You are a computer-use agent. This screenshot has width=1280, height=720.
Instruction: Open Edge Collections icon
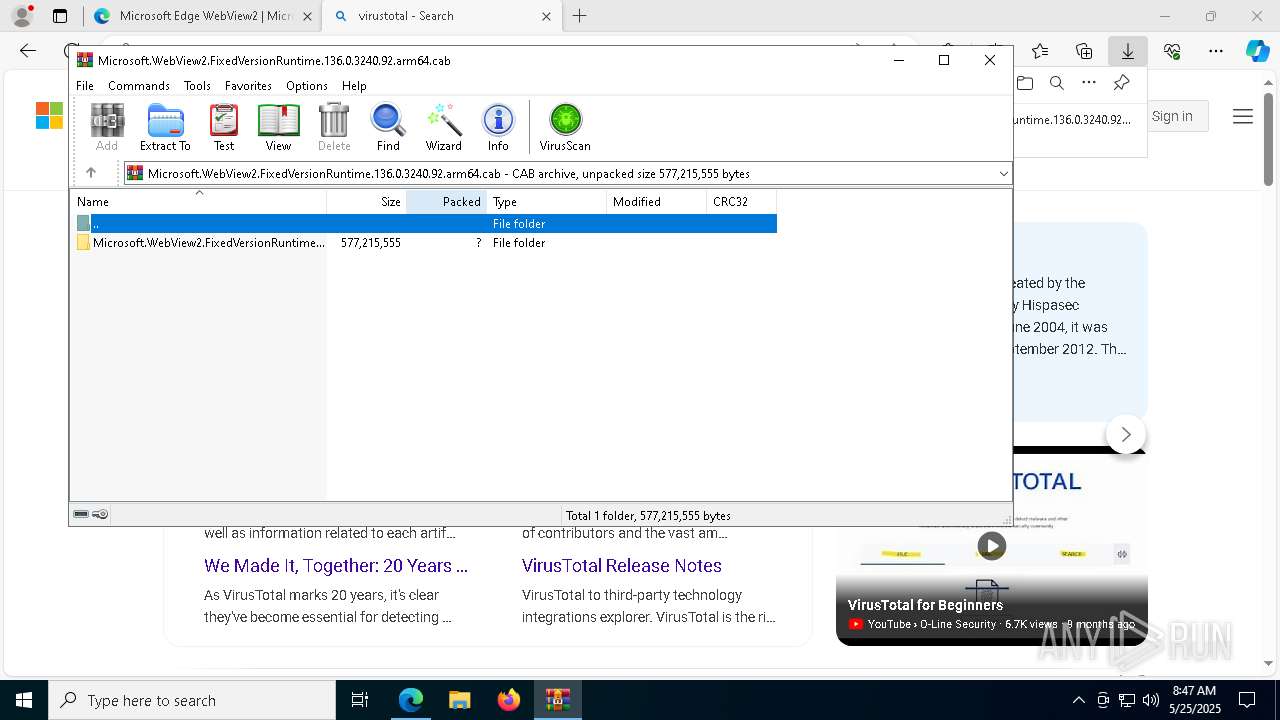coord(1084,51)
